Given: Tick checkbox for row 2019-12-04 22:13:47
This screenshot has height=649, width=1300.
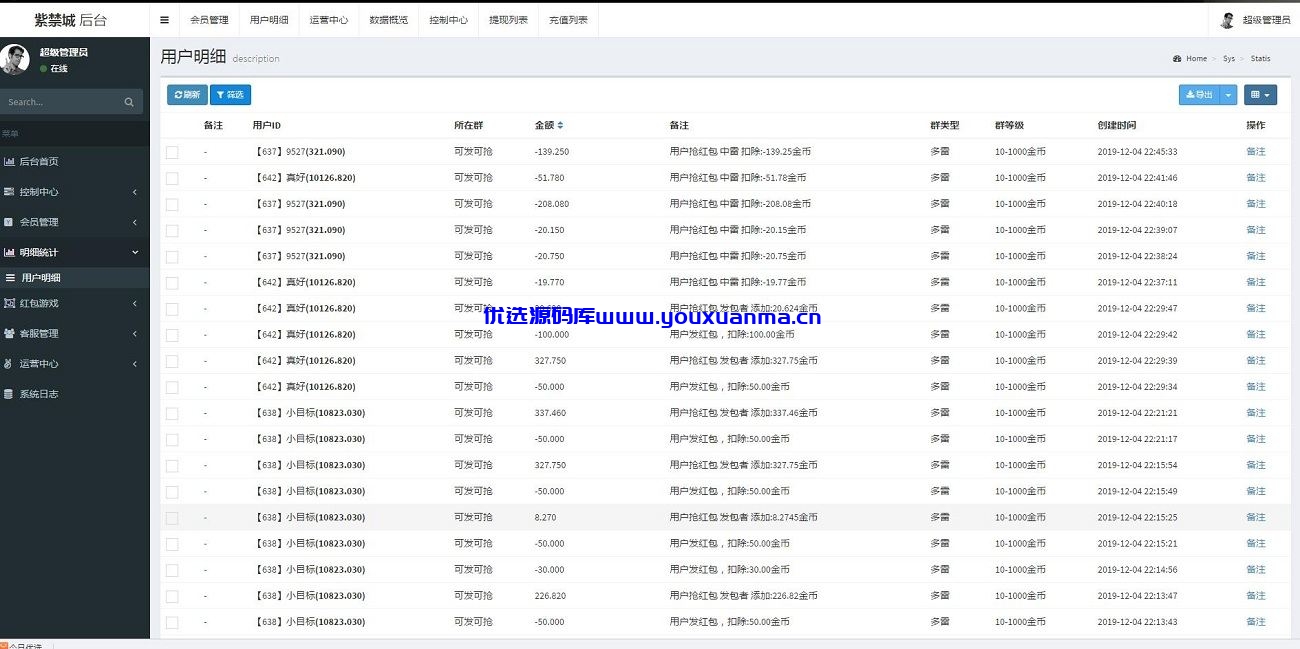Looking at the screenshot, I should click(172, 596).
